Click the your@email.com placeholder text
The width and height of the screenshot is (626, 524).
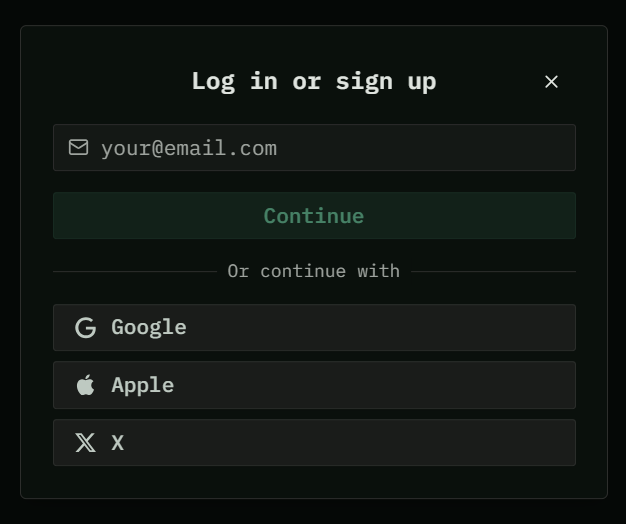click(x=189, y=148)
